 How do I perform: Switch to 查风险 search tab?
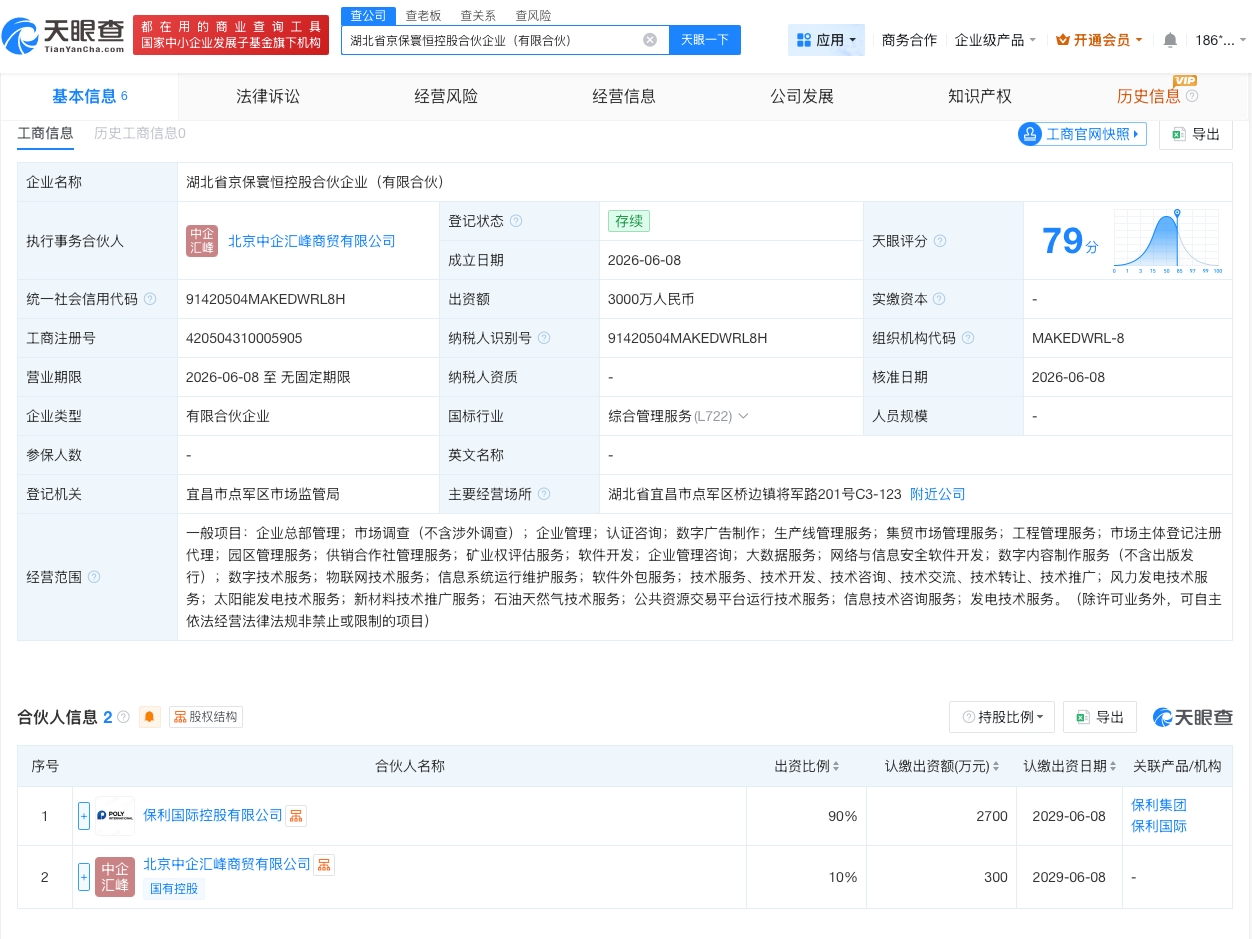pyautogui.click(x=533, y=16)
